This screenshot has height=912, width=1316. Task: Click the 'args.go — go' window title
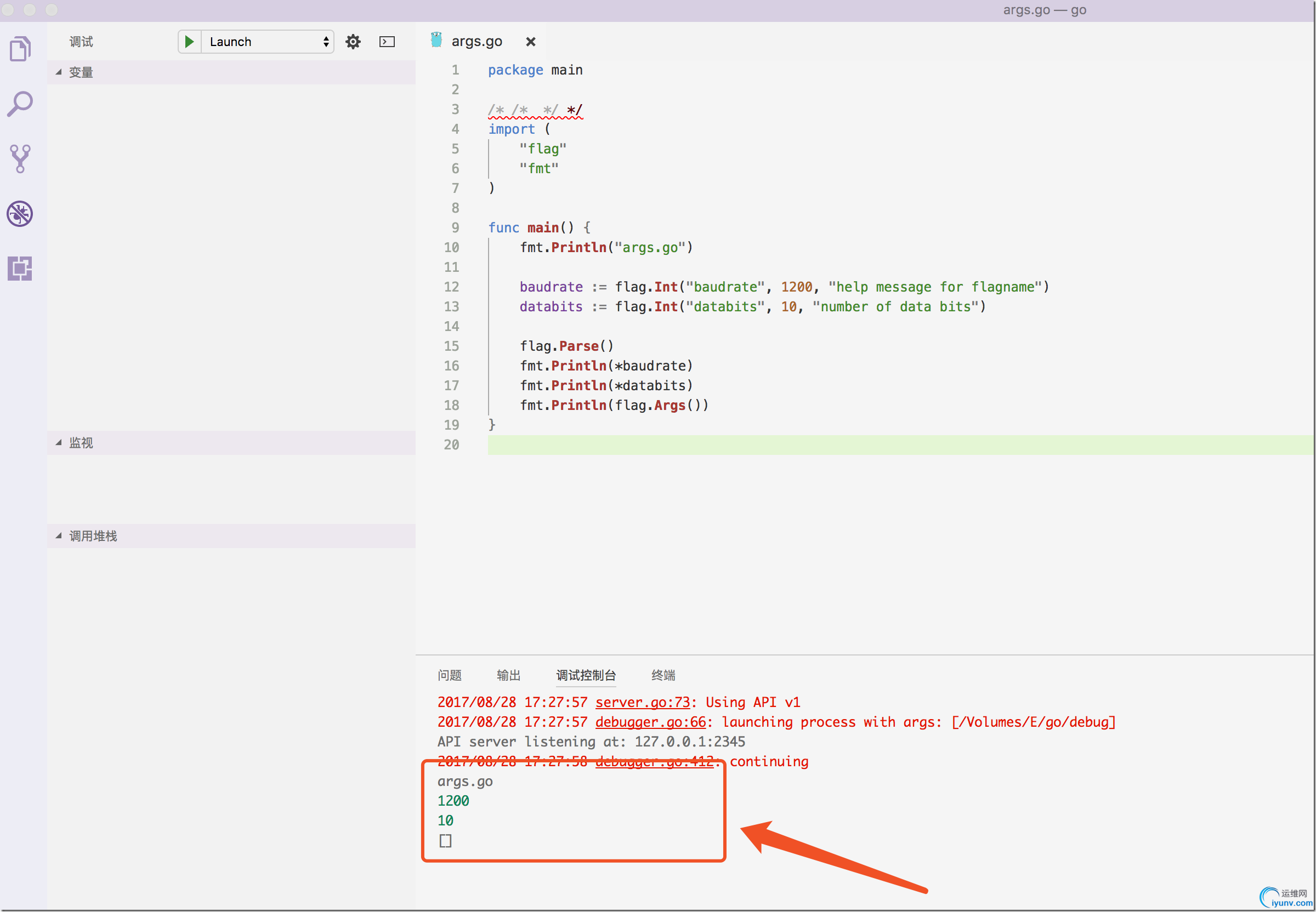[x=1045, y=10]
